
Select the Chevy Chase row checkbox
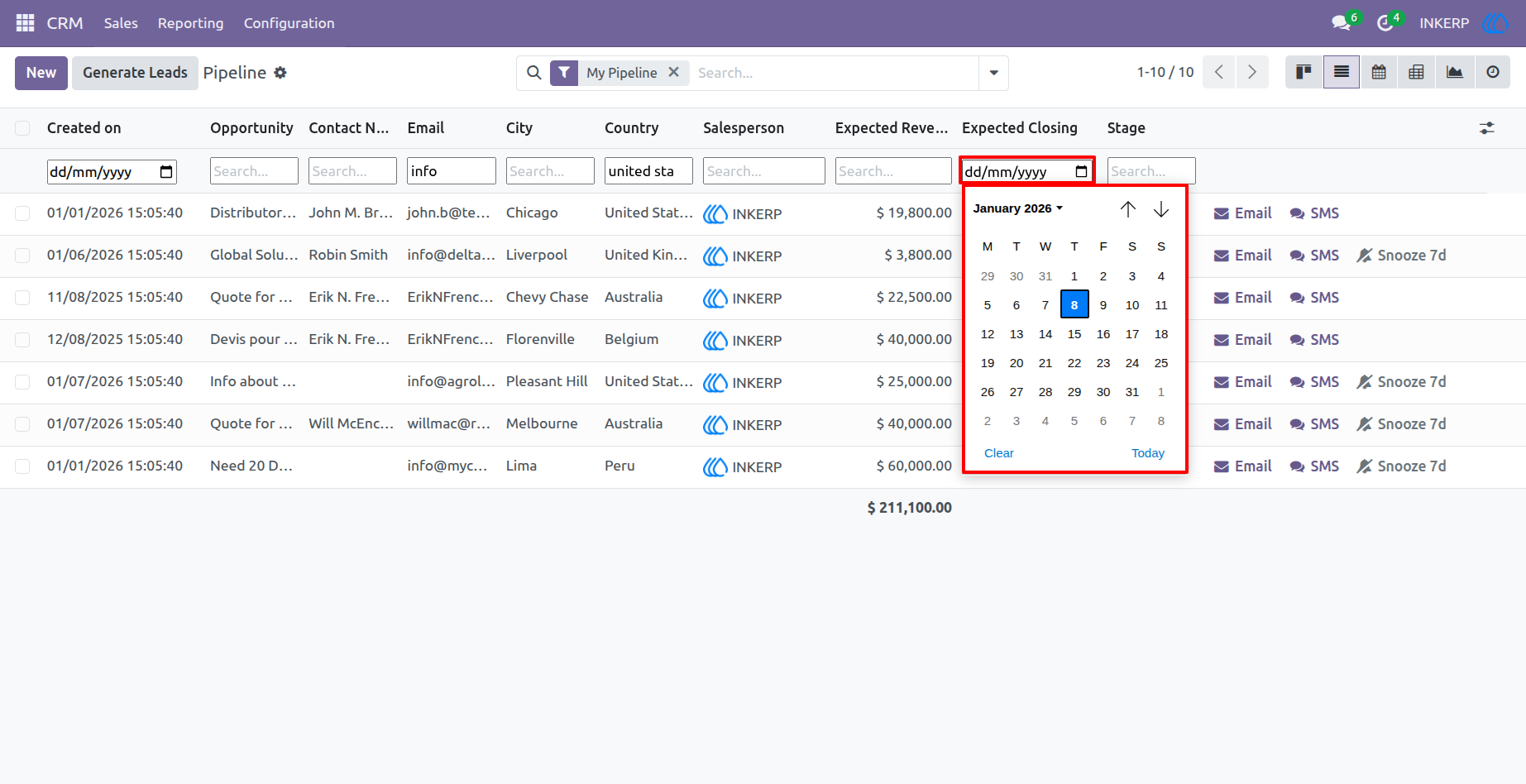pos(22,298)
